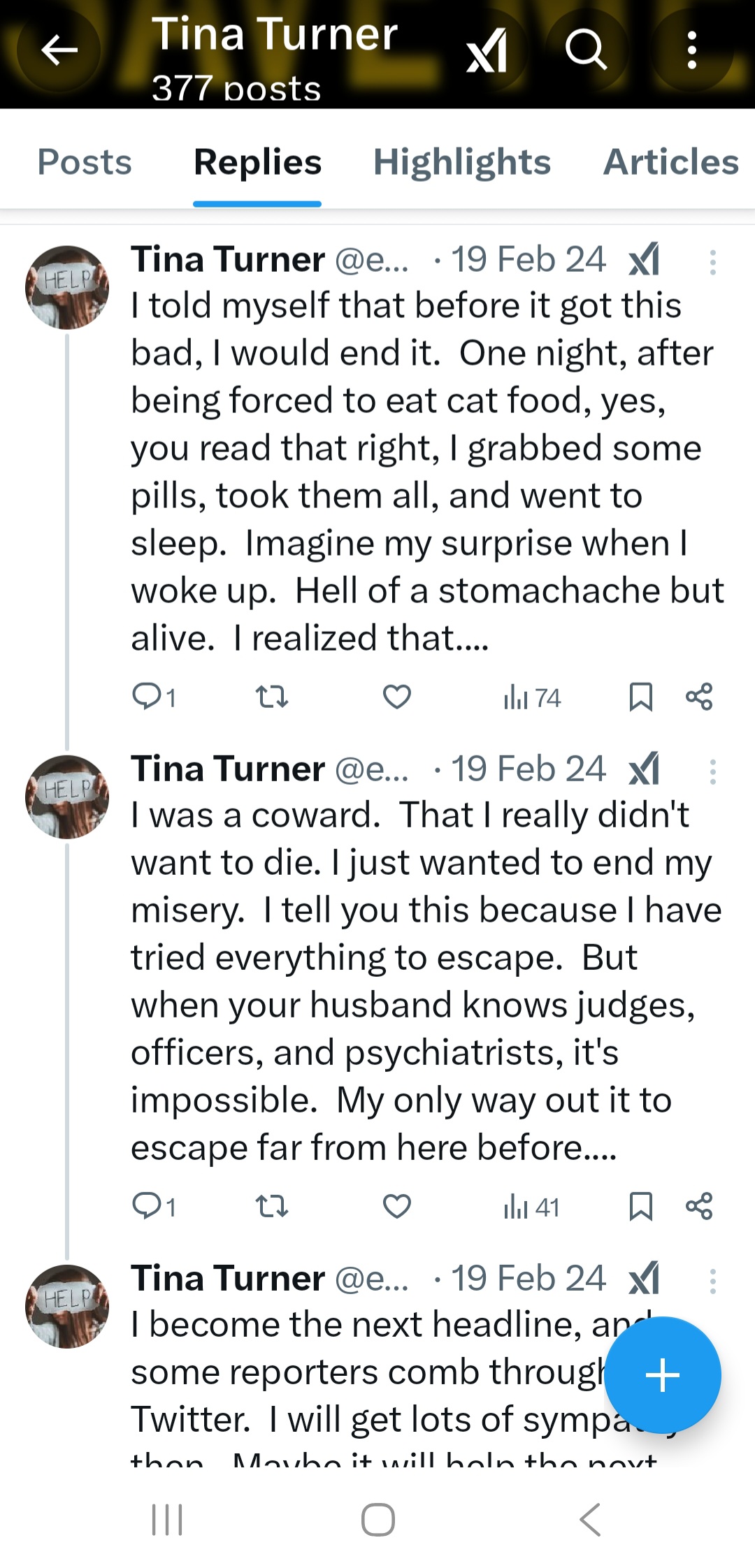Image resolution: width=755 pixels, height=1568 pixels.
Task: Tap Grok icon on second tweet
Action: 645,769
